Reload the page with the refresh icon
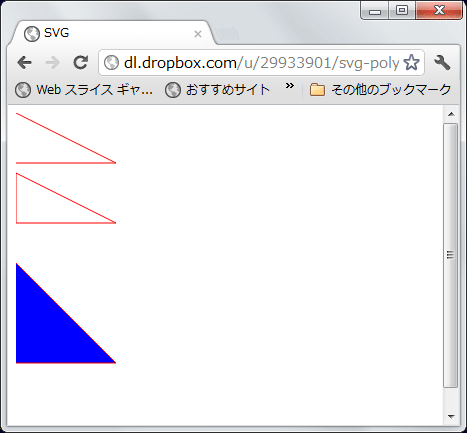The height and width of the screenshot is (433, 467). coord(80,62)
